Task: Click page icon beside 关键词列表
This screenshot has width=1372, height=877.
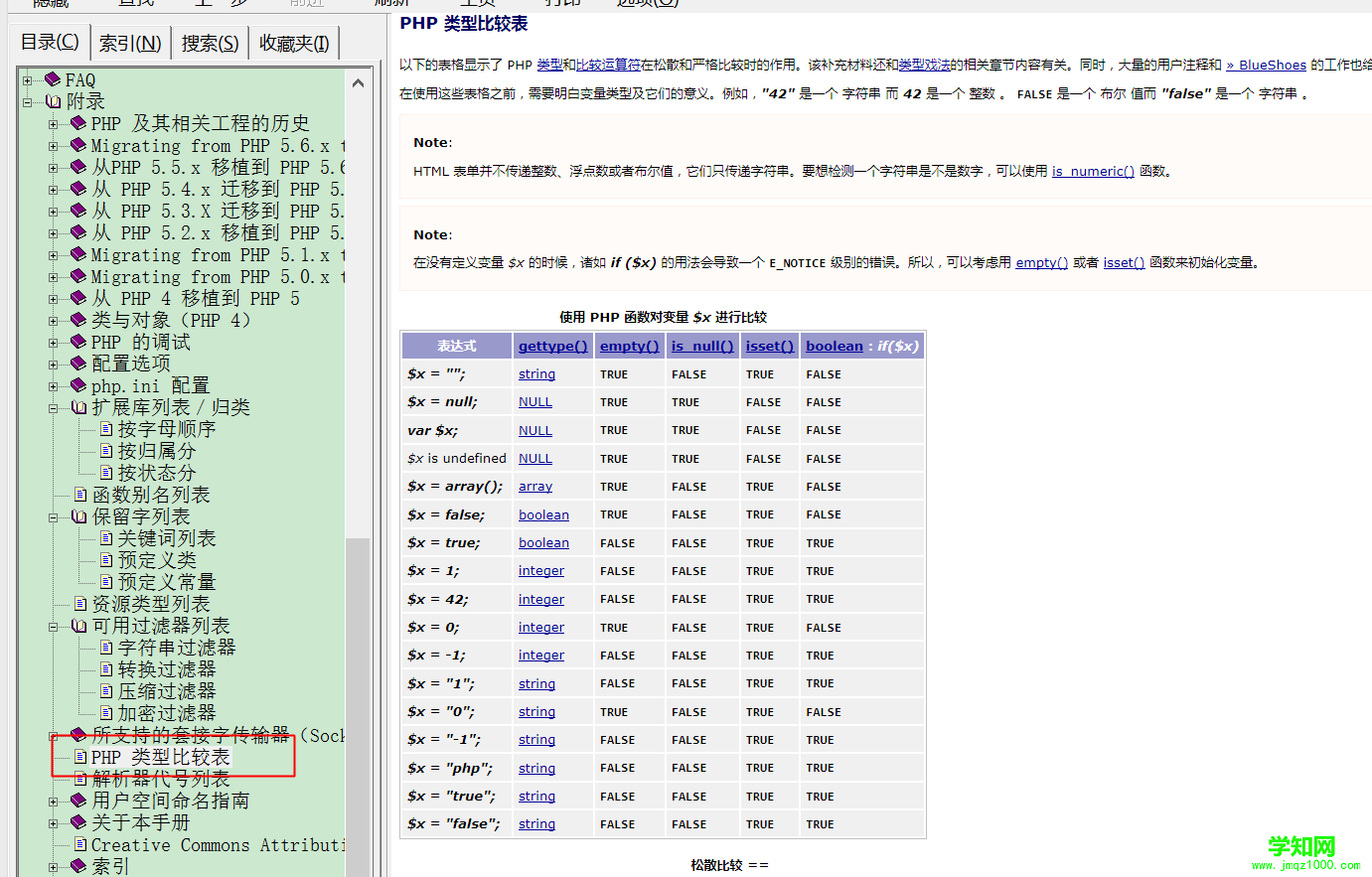Action: click(106, 538)
